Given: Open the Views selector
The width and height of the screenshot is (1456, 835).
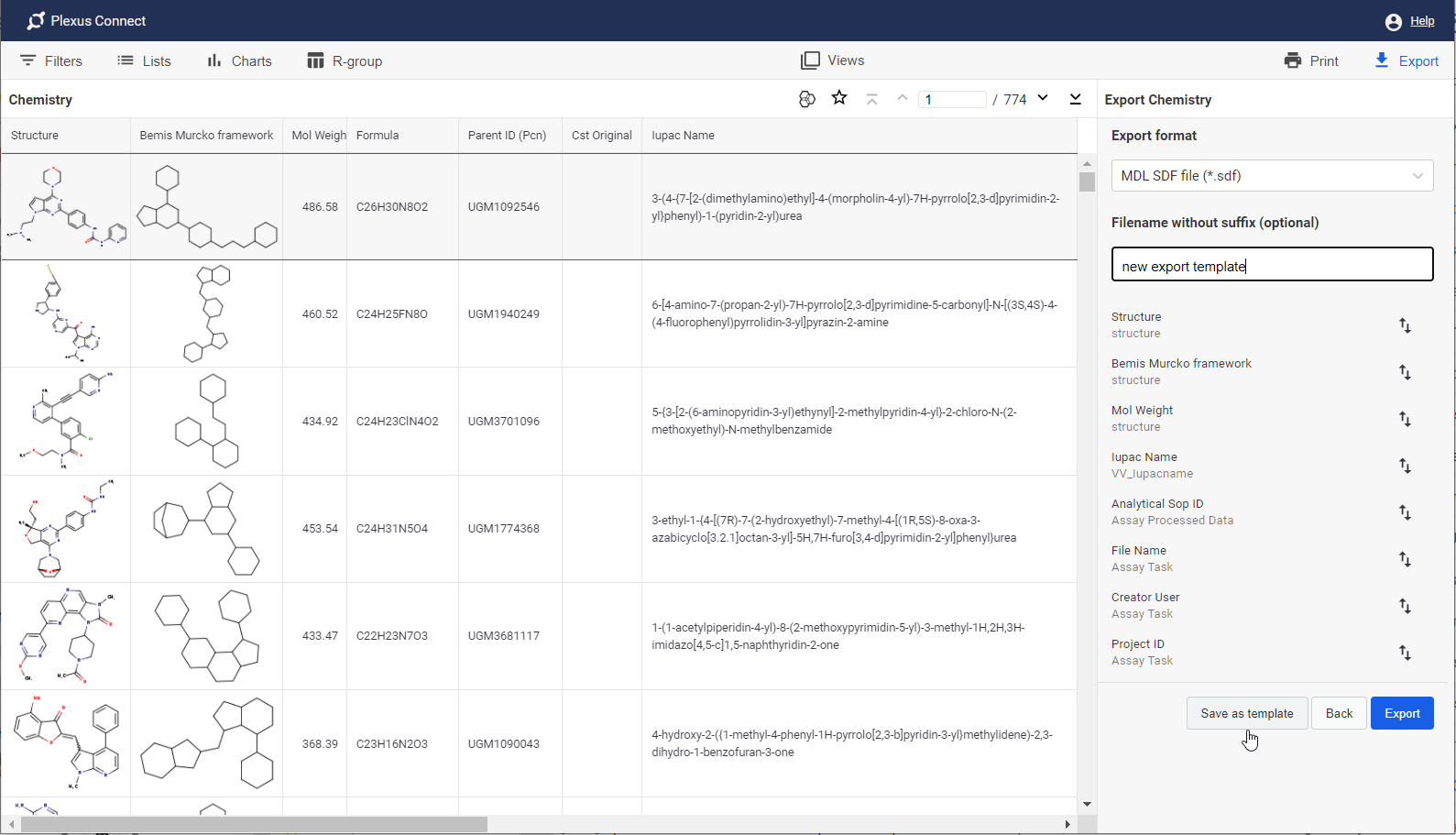Looking at the screenshot, I should coord(832,60).
